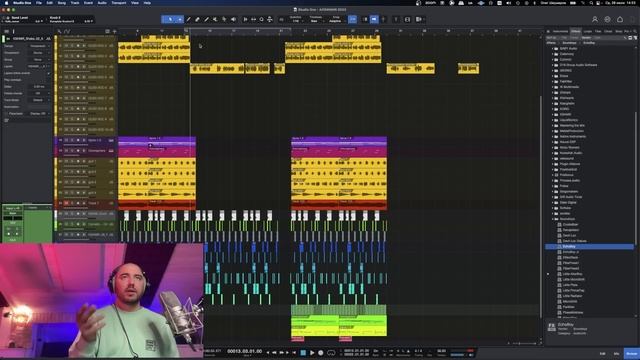Select the Bend tool in the toolbar
This screenshot has width=640, height=360.
[x=224, y=19]
